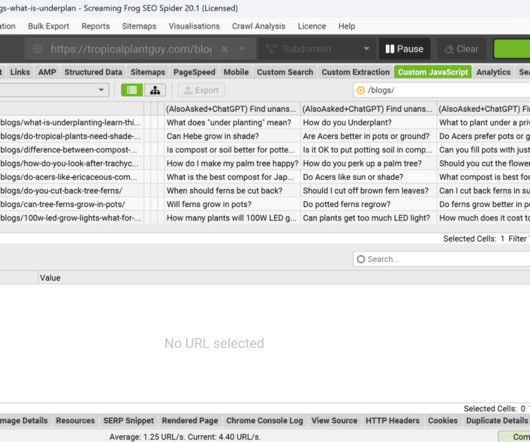Export the current table
Screen dimensions: 530x442
coord(201,90)
